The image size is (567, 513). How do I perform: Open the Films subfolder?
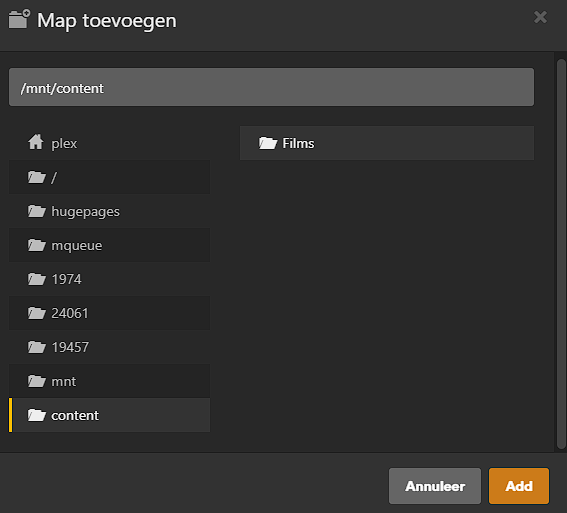(x=387, y=143)
